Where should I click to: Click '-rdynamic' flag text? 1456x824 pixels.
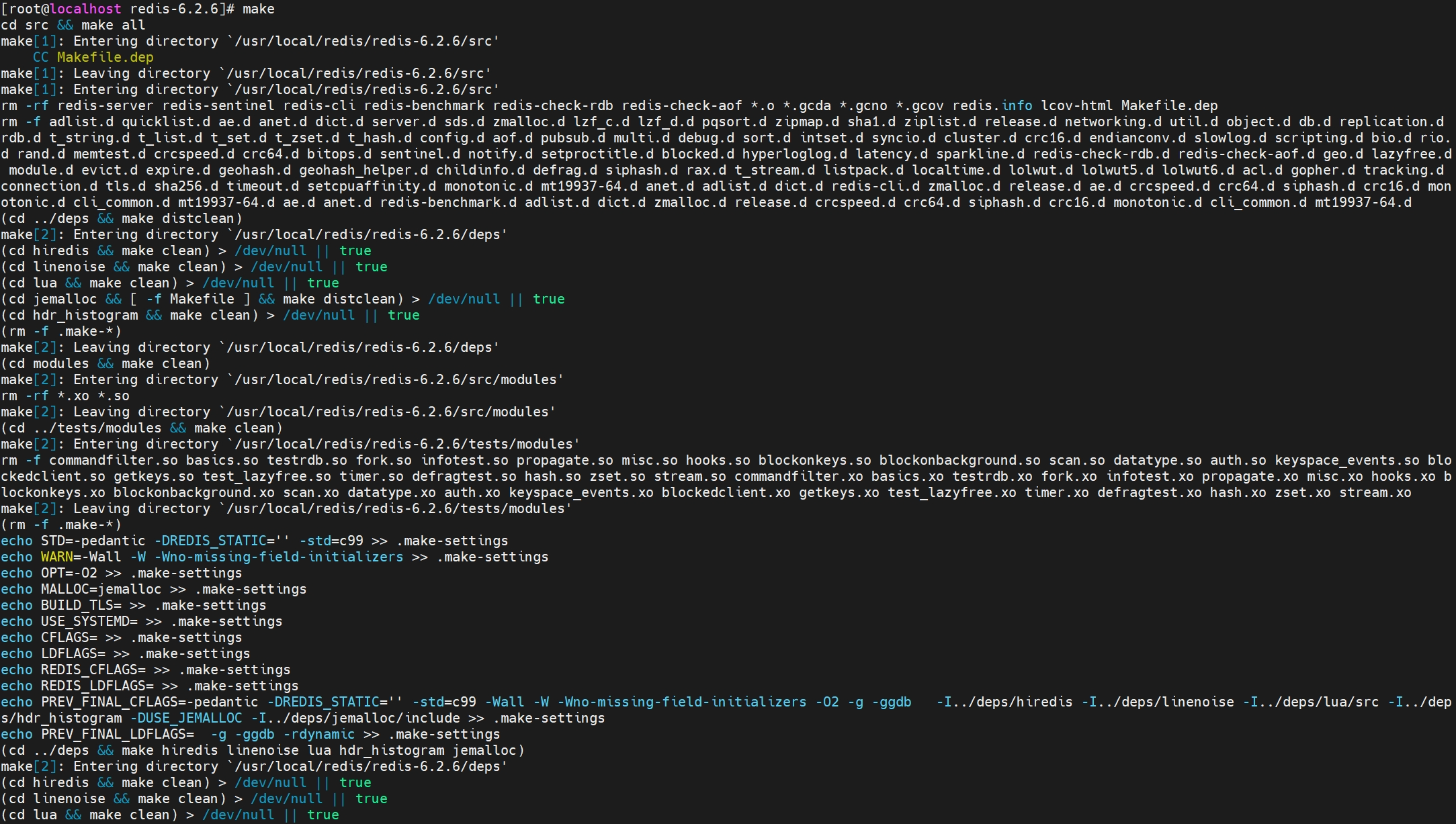click(x=319, y=734)
